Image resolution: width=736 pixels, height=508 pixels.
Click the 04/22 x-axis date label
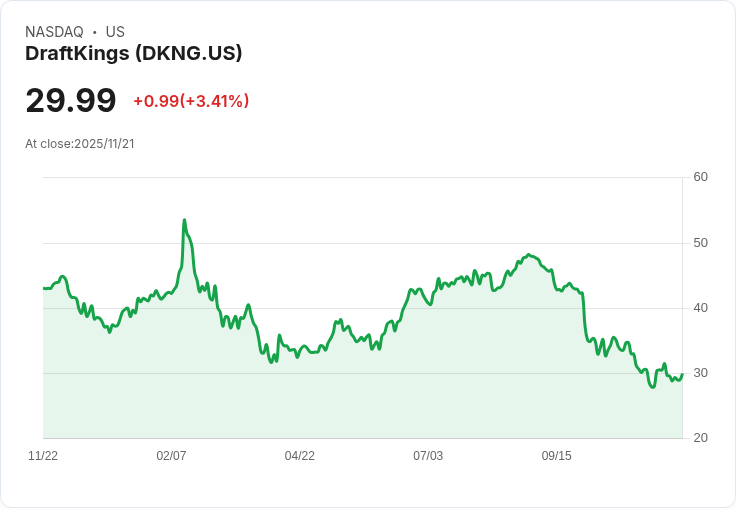tap(299, 455)
